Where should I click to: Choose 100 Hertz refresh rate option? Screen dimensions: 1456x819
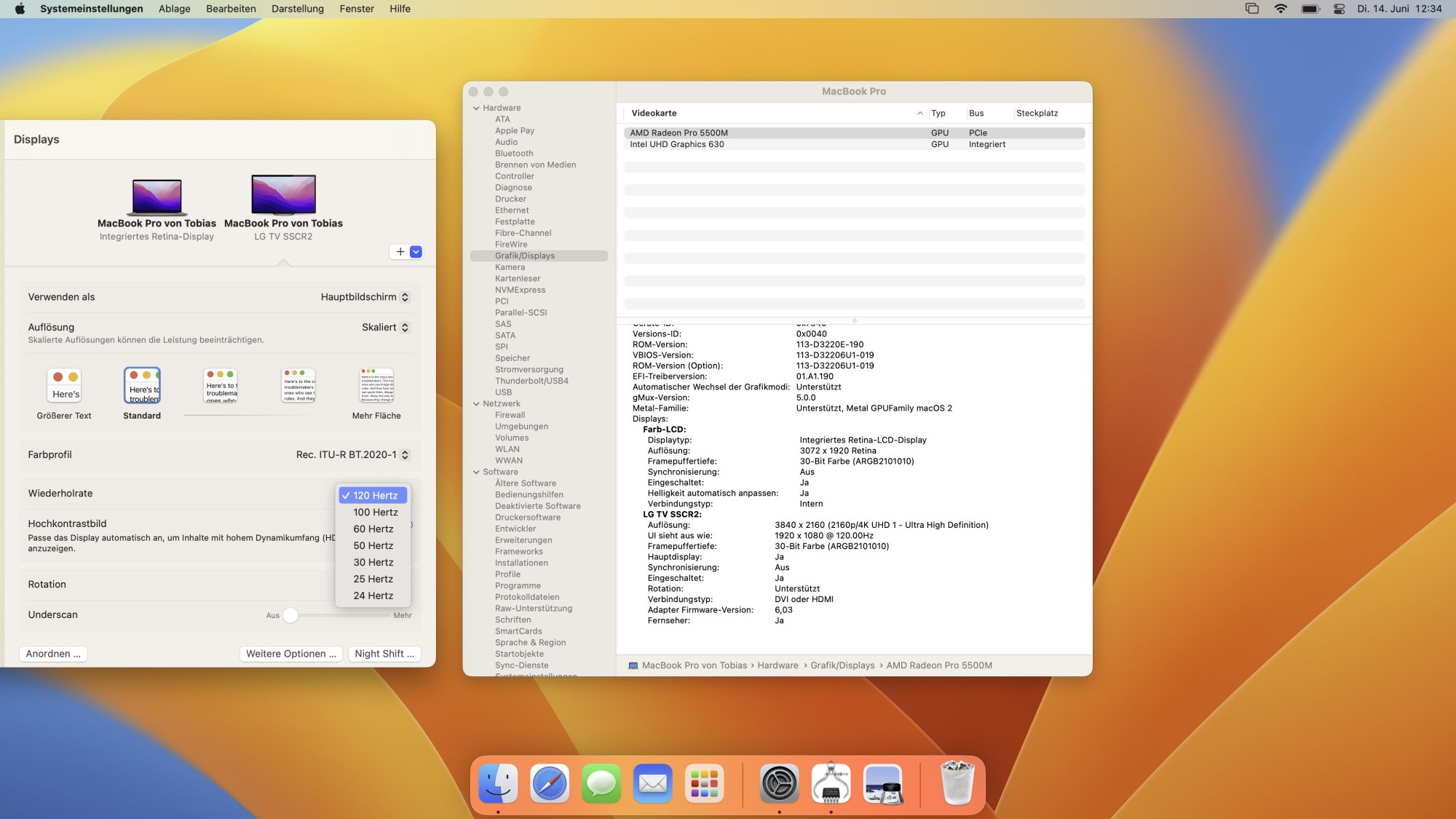point(375,513)
